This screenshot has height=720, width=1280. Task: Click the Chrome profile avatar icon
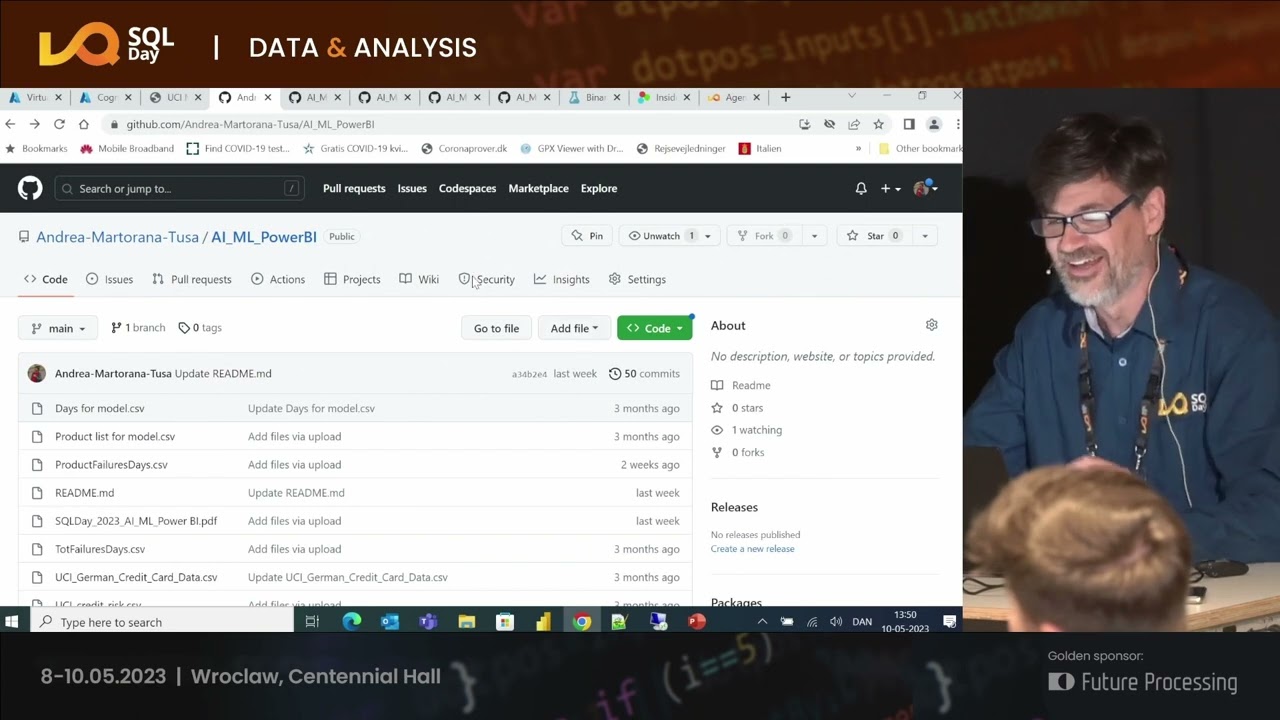point(934,124)
